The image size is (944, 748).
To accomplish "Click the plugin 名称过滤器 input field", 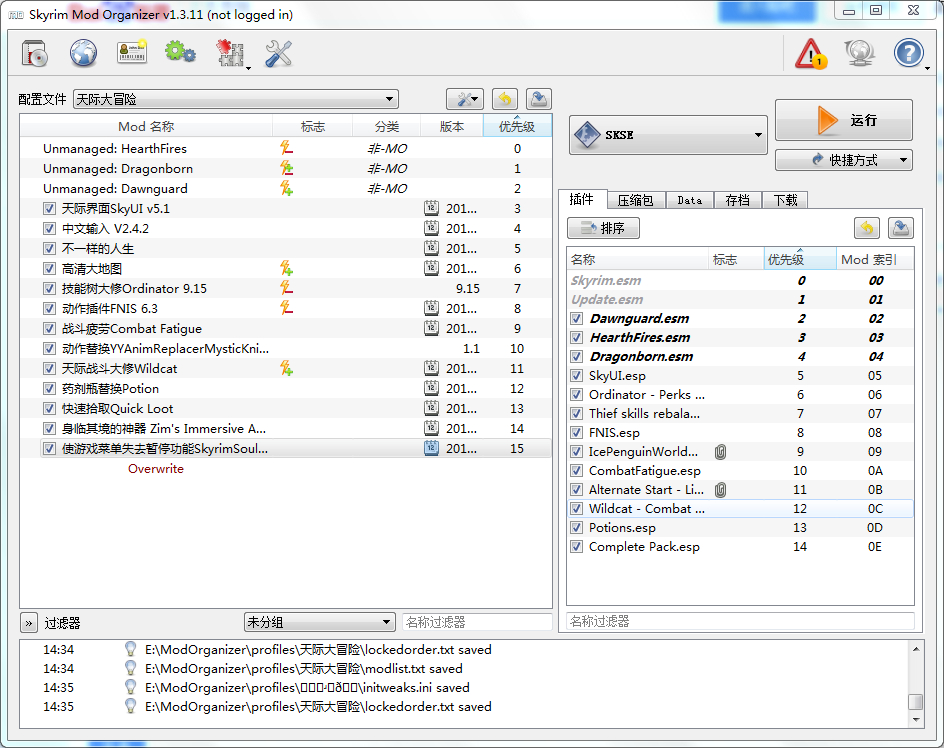I will tap(740, 621).
